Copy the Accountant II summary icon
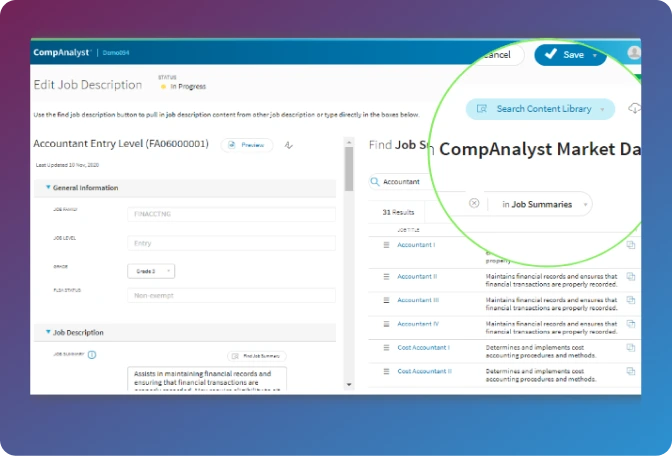This screenshot has width=672, height=456. coord(631,276)
